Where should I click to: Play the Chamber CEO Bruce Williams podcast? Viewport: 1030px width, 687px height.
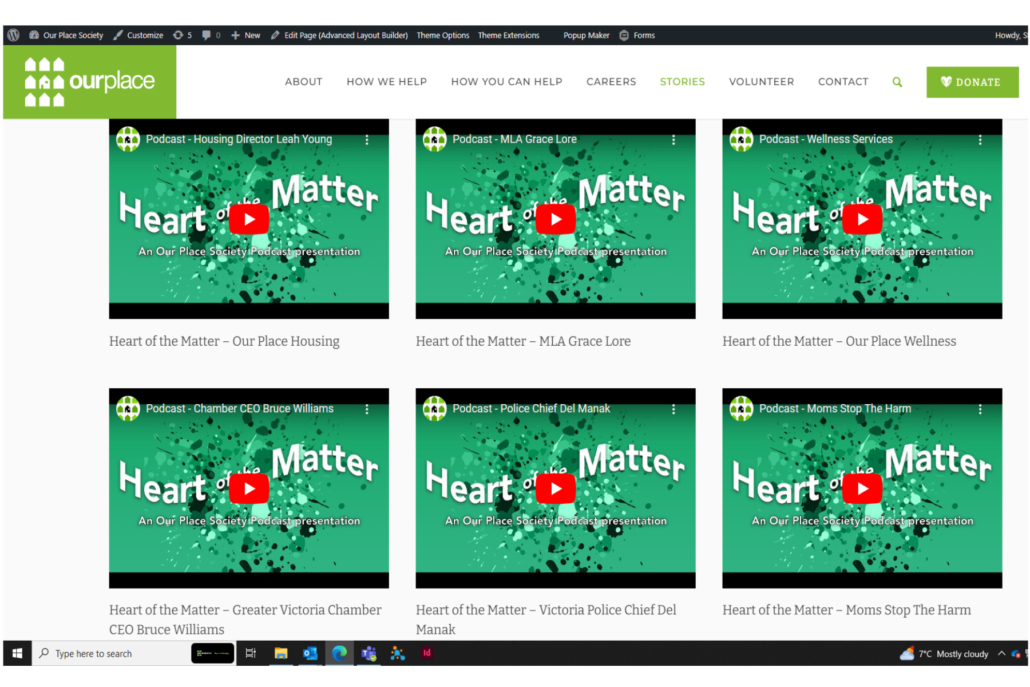point(249,489)
